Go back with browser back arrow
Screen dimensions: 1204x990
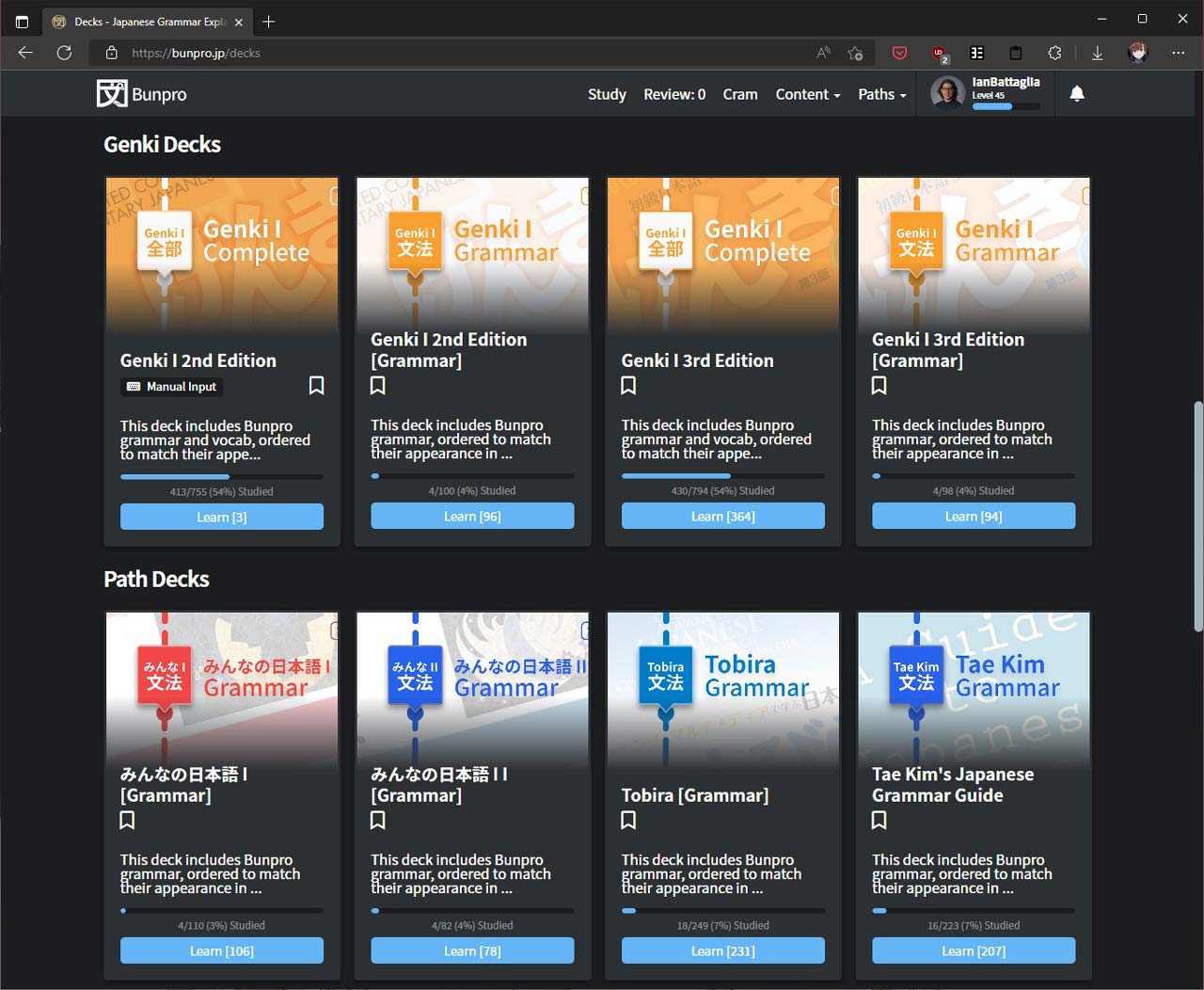click(x=25, y=53)
